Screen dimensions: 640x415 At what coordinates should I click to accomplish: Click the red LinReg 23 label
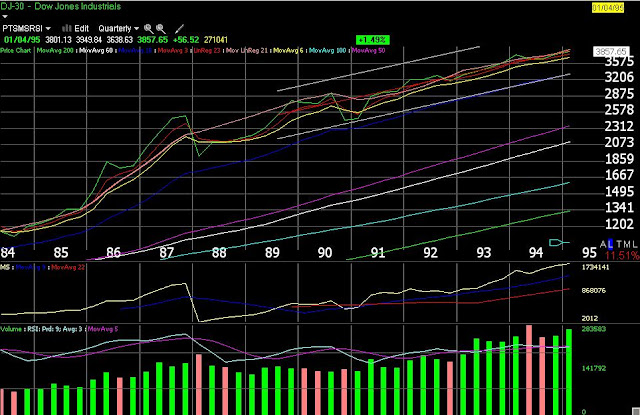(207, 51)
